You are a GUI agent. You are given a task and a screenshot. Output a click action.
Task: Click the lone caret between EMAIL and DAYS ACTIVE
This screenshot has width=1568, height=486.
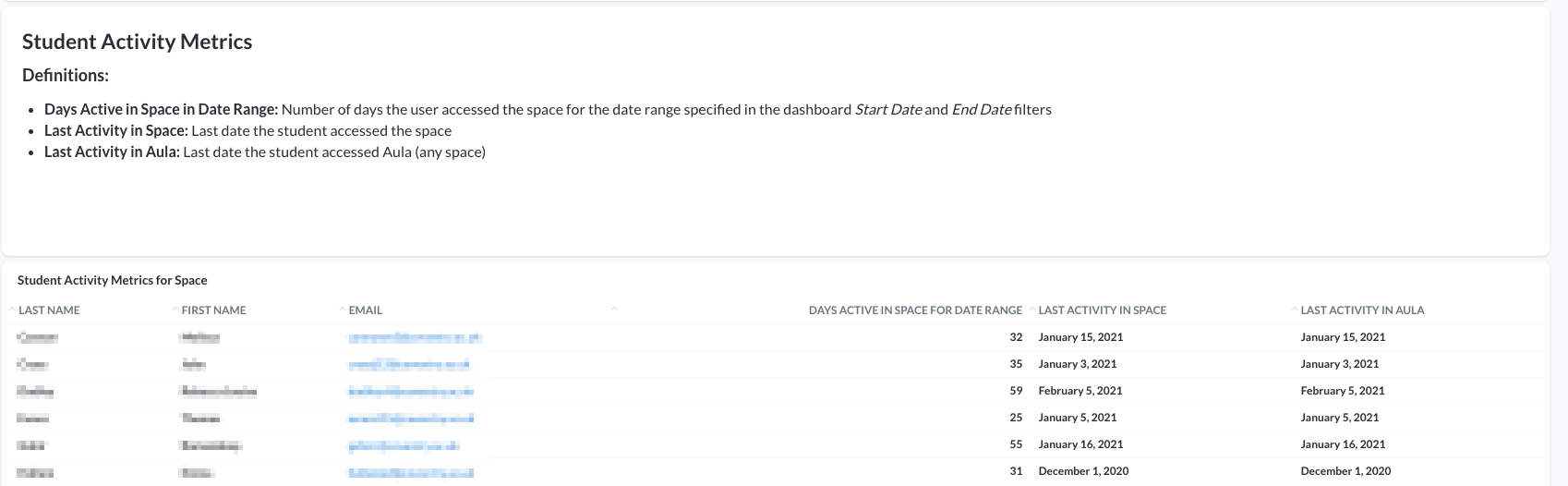pos(614,308)
